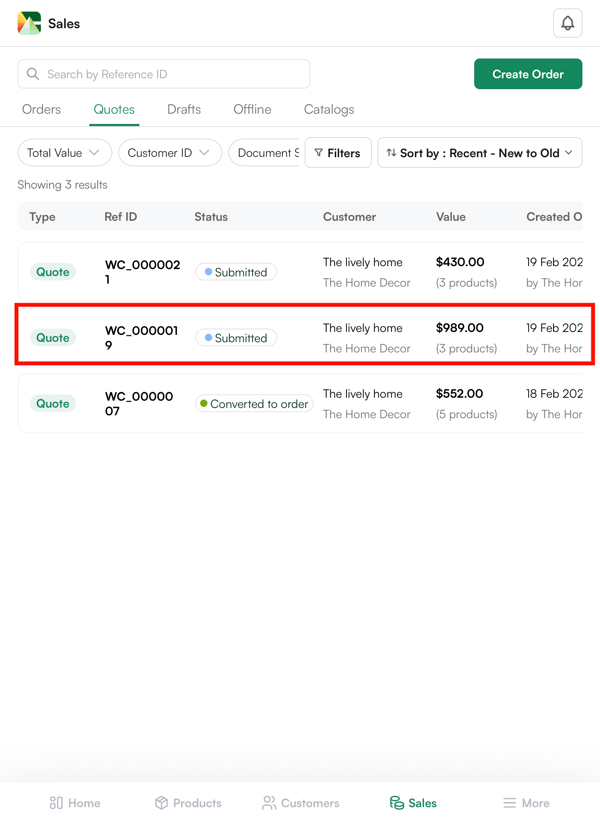600x828 pixels.
Task: Go to Customers in bottom navigation
Action: [x=300, y=802]
